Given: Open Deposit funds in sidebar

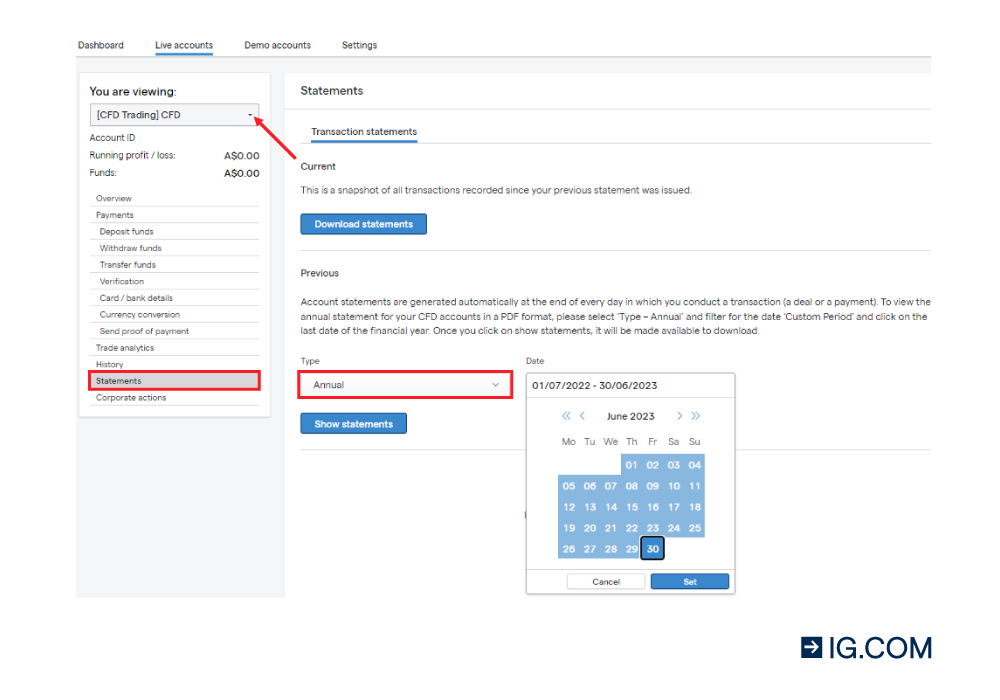Looking at the screenshot, I should pyautogui.click(x=127, y=232).
